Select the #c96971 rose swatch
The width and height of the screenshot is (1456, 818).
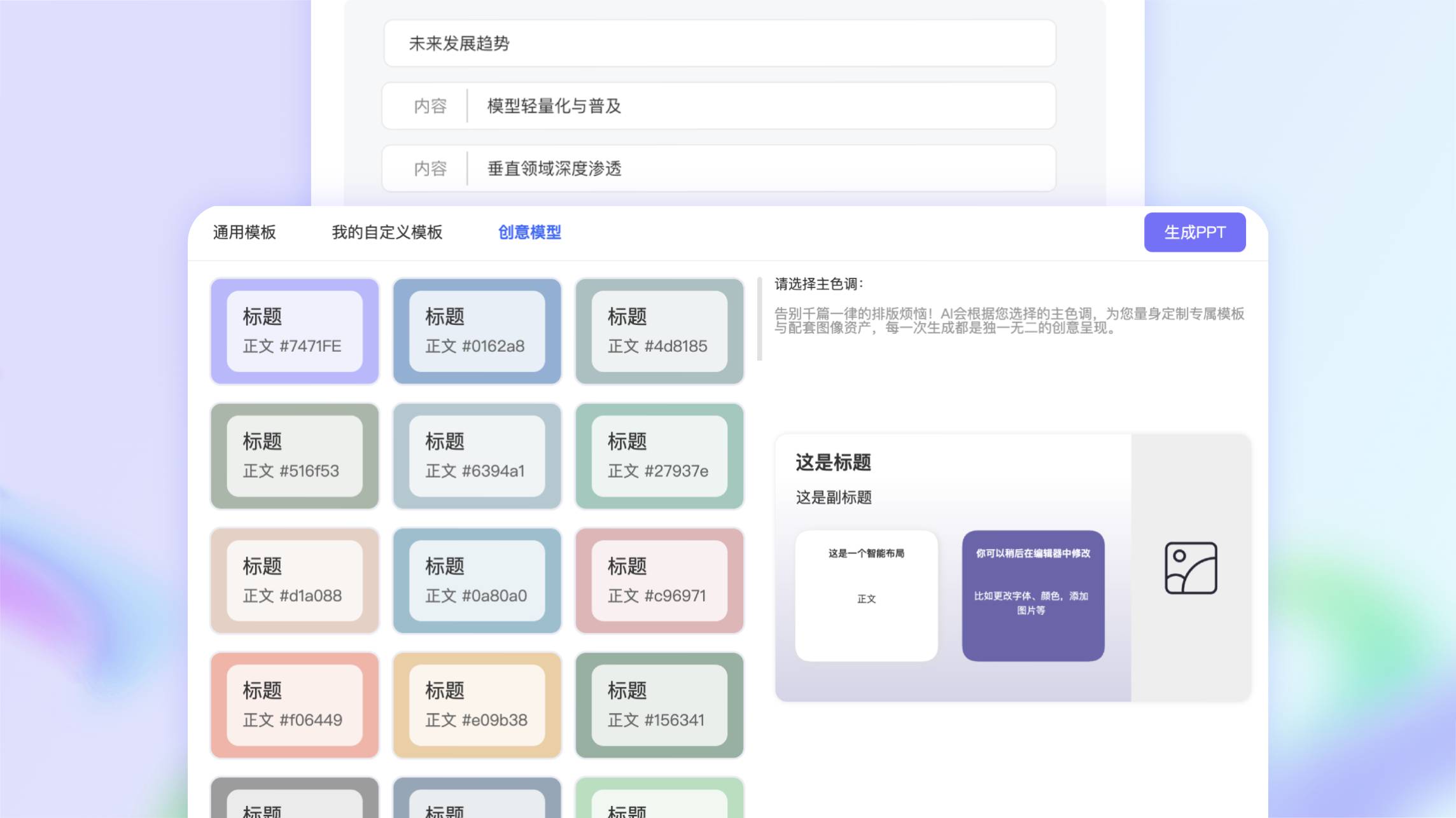click(659, 580)
